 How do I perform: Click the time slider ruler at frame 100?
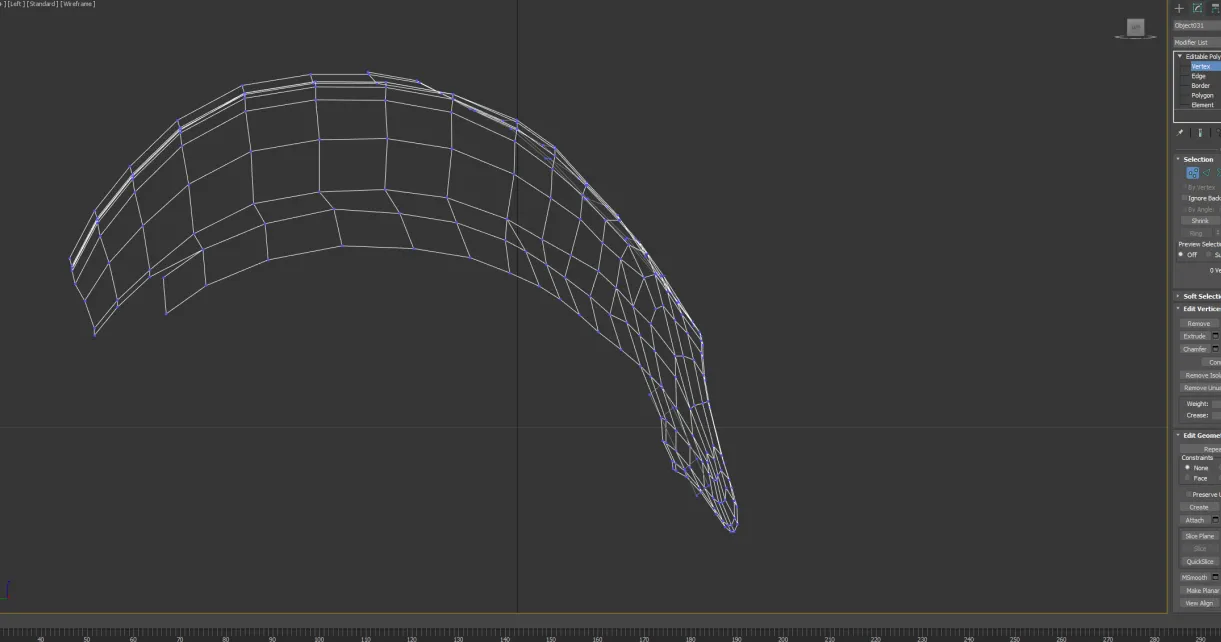(319, 636)
